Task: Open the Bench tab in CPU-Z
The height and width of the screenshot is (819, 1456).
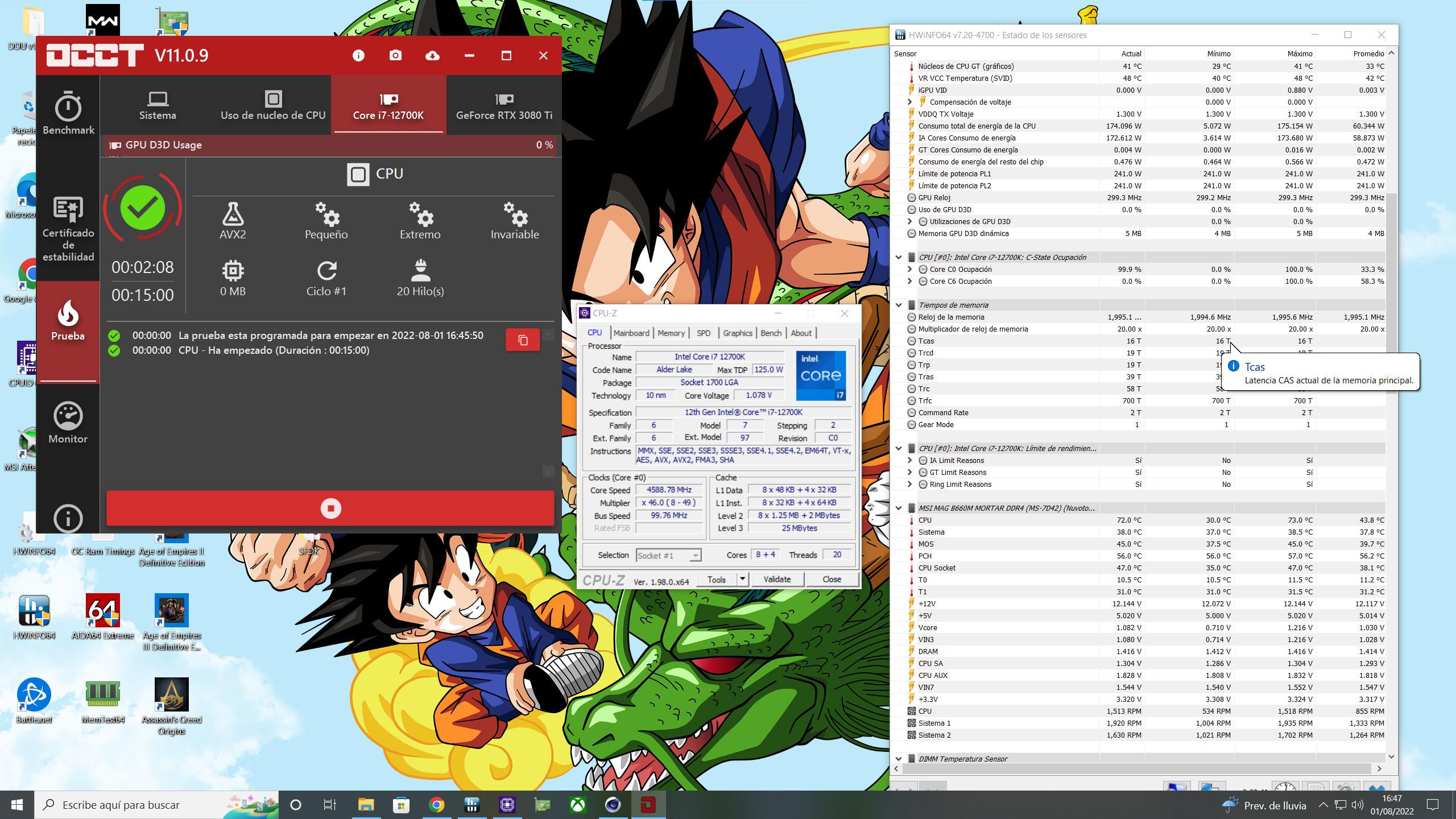Action: pos(771,333)
